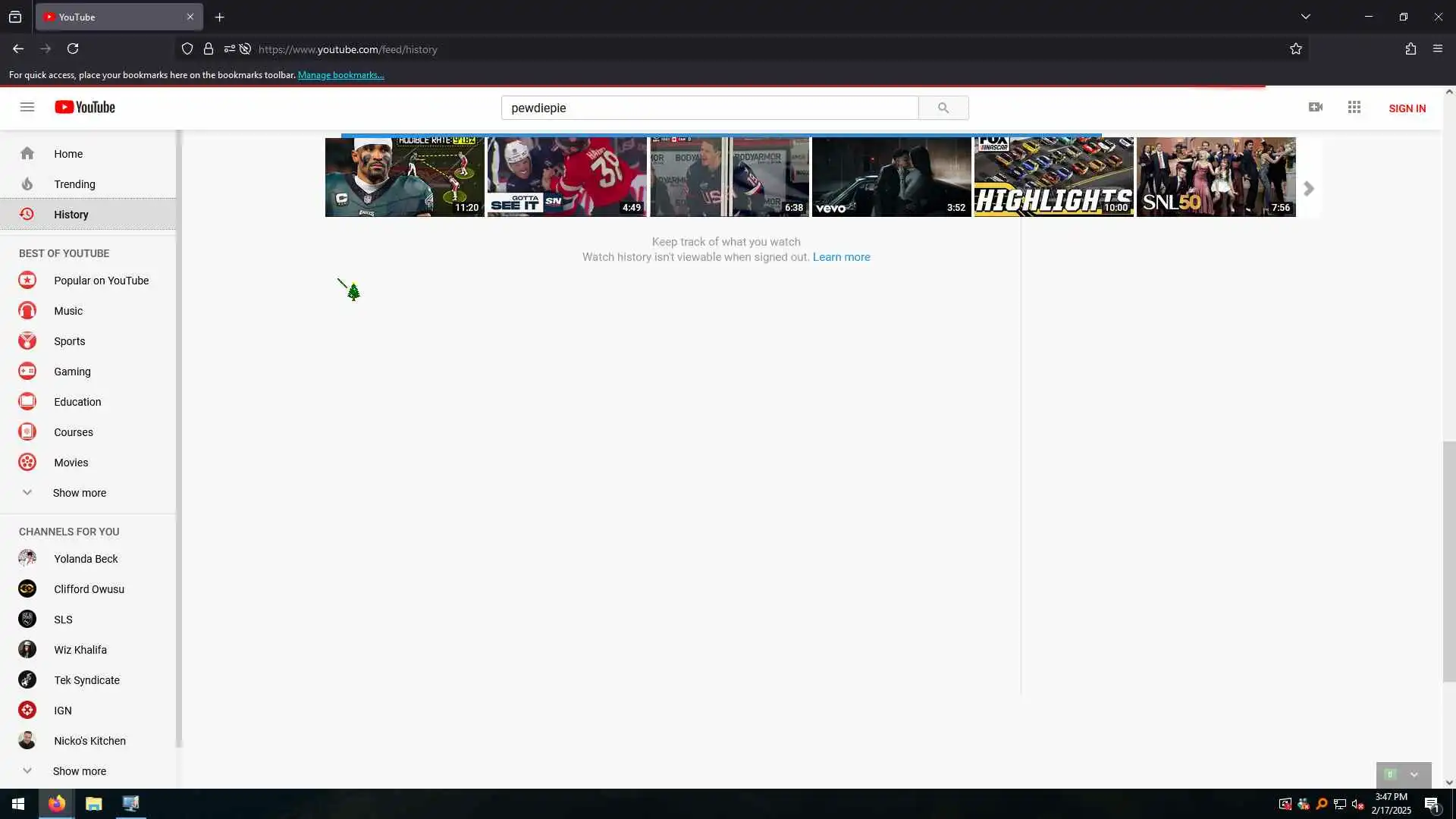1456x819 pixels.
Task: Click the Manage bookmarks link
Action: pyautogui.click(x=340, y=75)
